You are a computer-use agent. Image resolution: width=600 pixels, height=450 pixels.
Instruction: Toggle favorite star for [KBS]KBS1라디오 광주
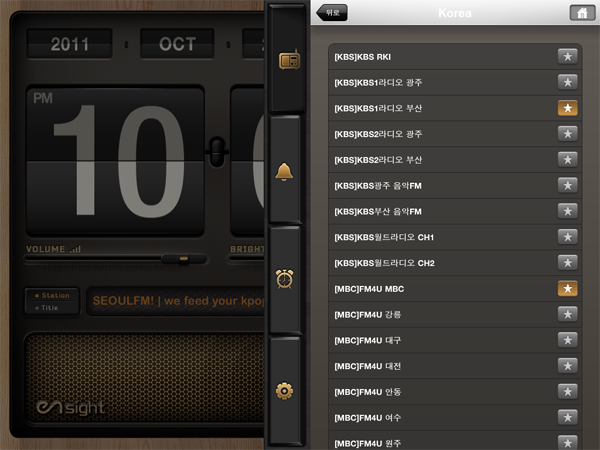point(567,82)
